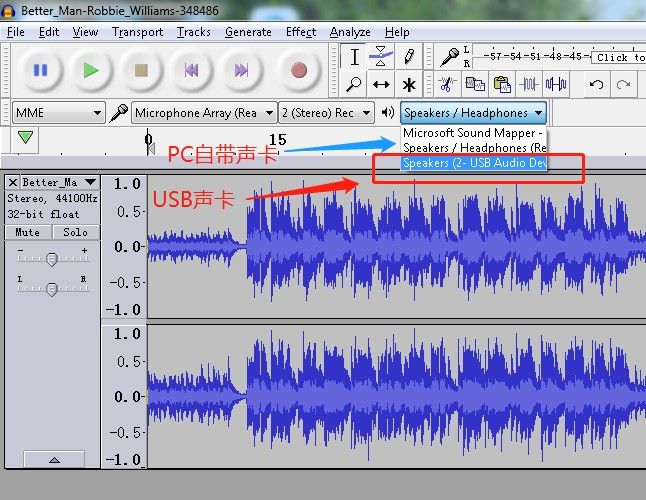The image size is (646, 500).
Task: Click the Redo arrow icon
Action: point(623,84)
